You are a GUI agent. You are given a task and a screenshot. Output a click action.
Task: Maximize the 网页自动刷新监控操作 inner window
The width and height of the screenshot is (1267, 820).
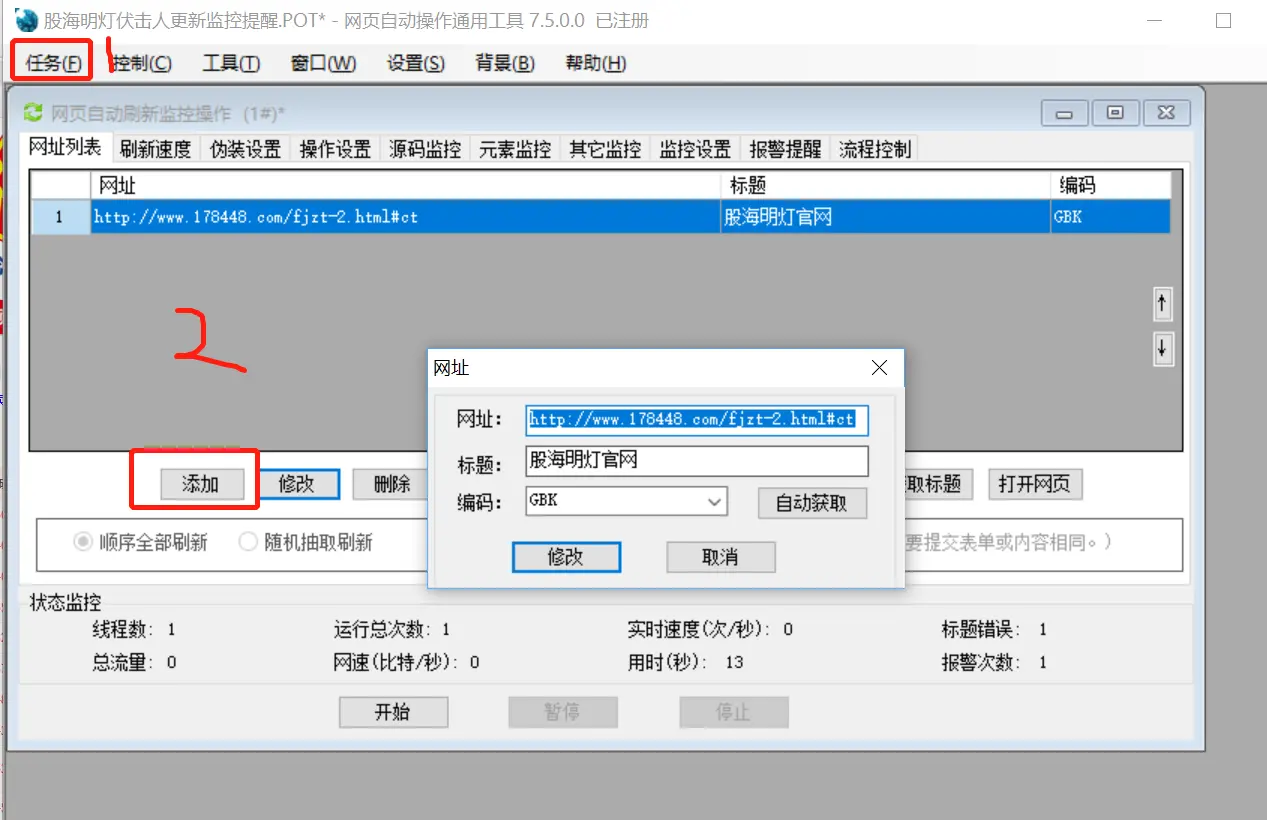1115,113
